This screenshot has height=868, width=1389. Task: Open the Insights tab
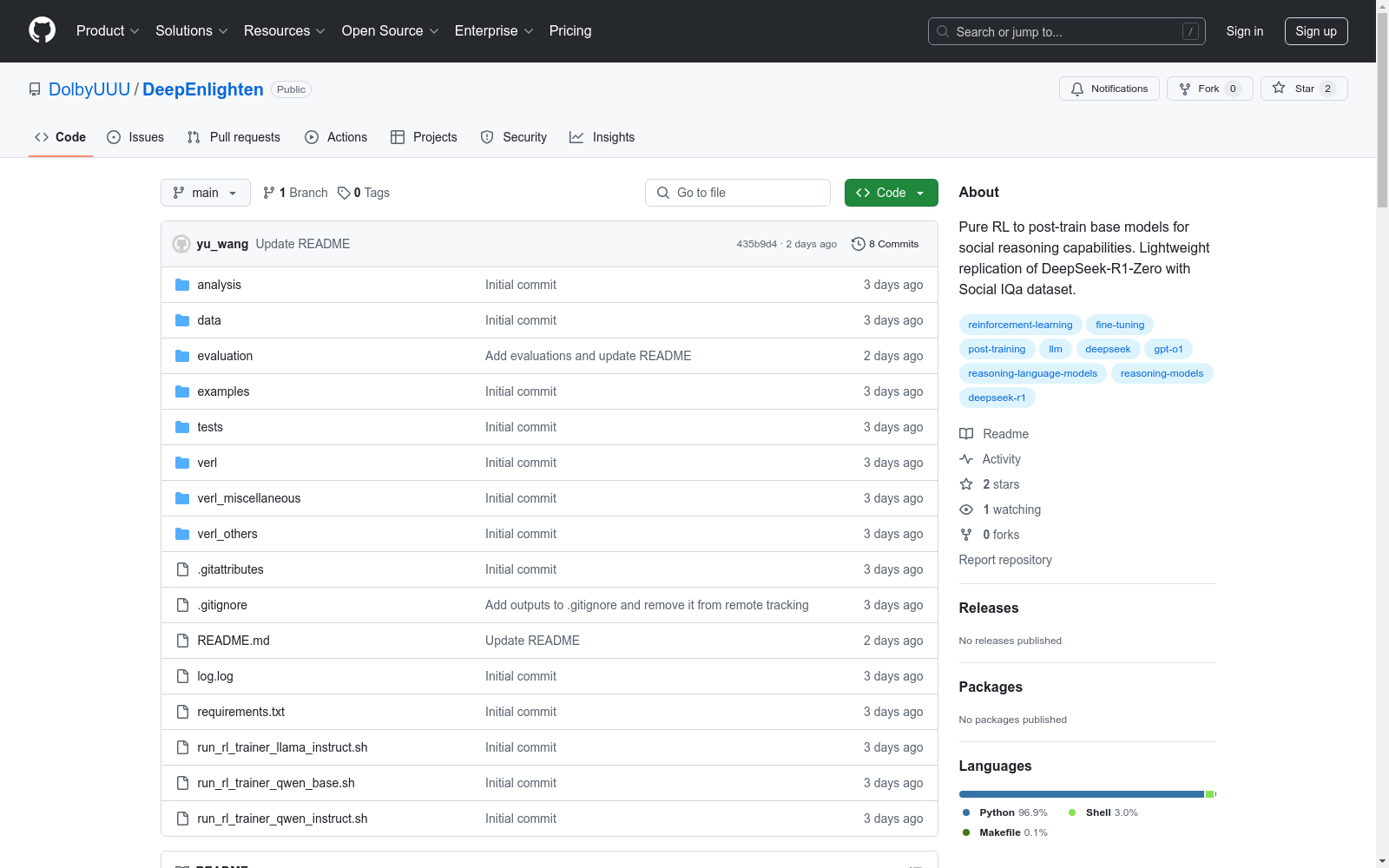[x=602, y=137]
